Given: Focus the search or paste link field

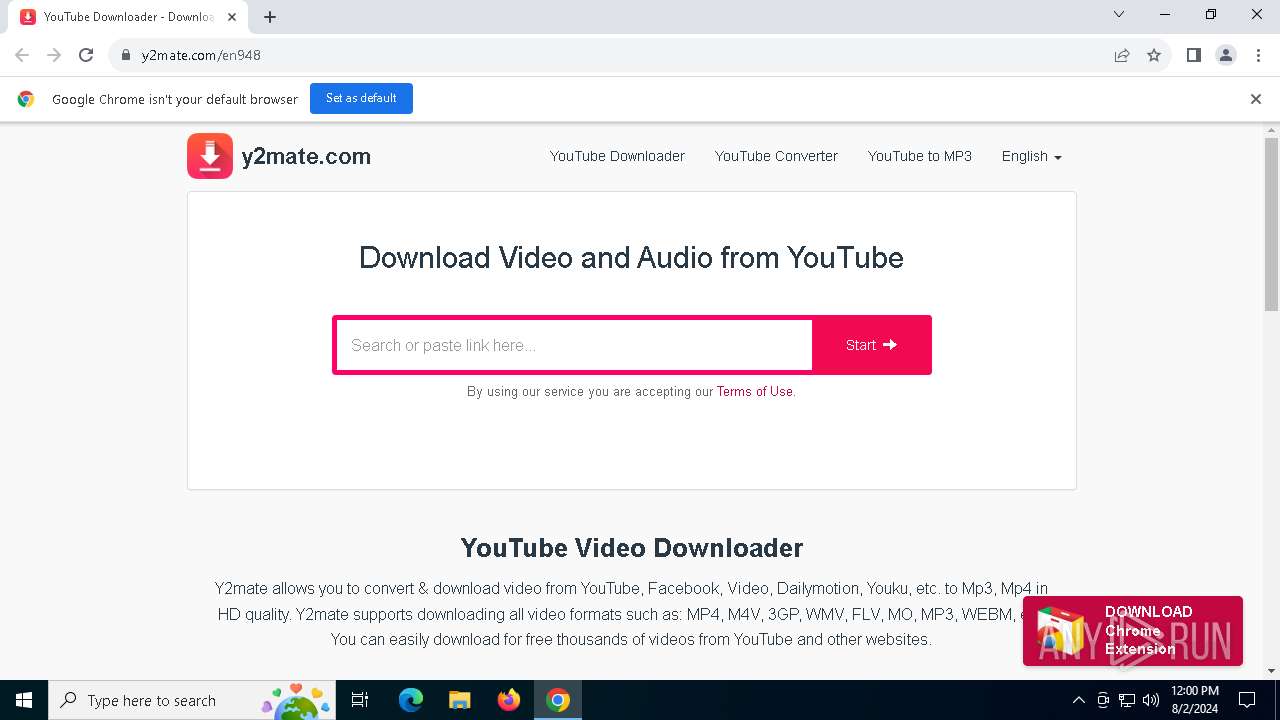Looking at the screenshot, I should coord(574,345).
